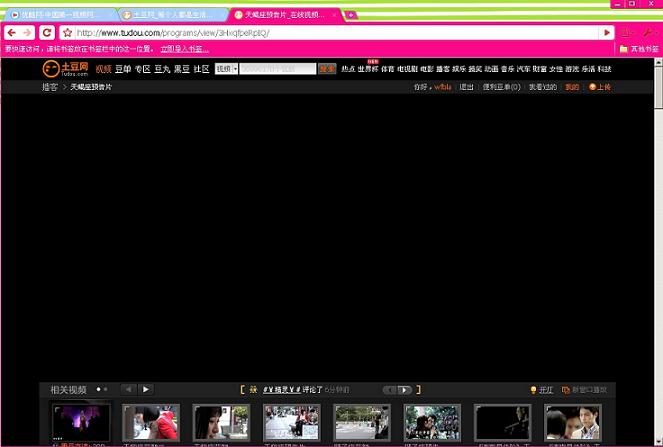Open the 其他书签 bookmarks folder

pyautogui.click(x=638, y=48)
